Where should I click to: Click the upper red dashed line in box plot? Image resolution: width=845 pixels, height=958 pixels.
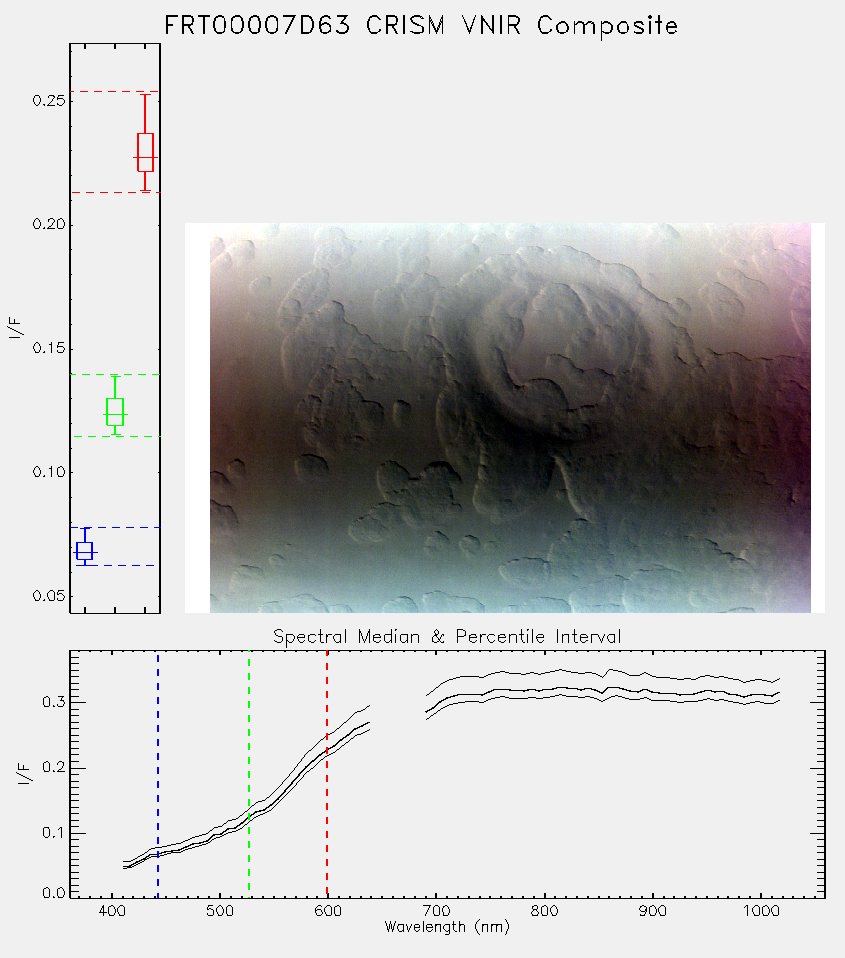(x=115, y=92)
